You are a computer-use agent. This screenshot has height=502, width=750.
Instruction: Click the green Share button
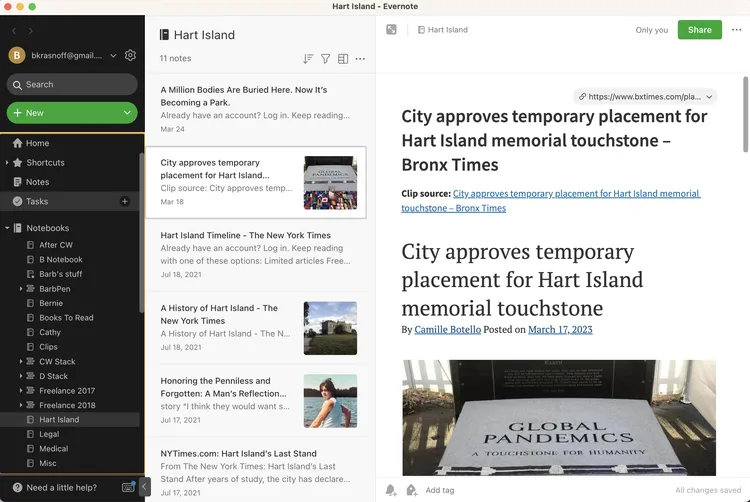click(699, 30)
